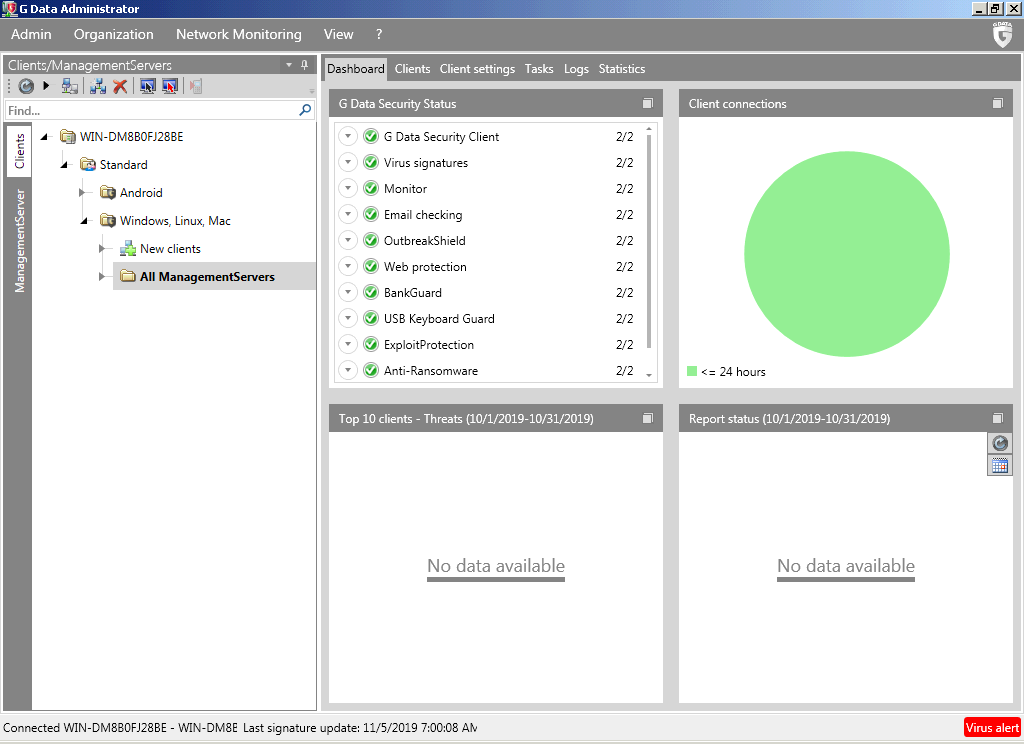
Task: Open the calendar icon in Report status
Action: click(999, 465)
